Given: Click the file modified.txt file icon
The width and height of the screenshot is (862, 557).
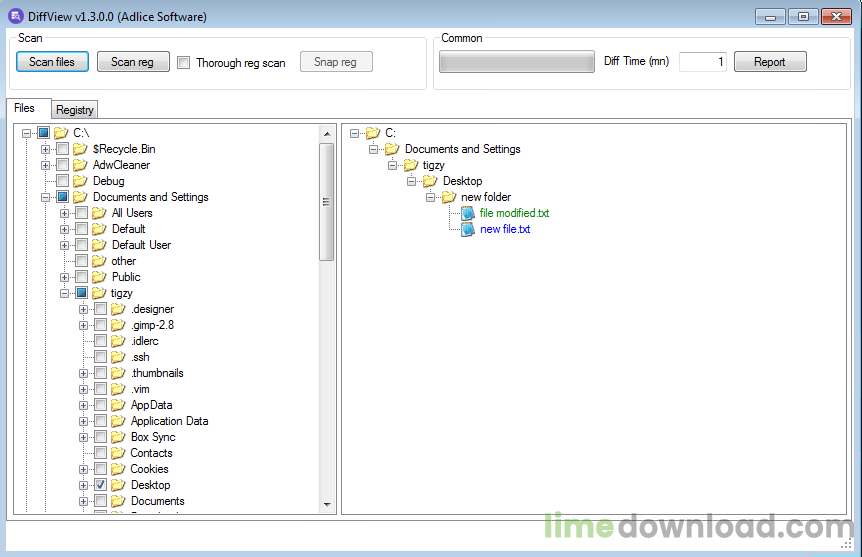Looking at the screenshot, I should [468, 213].
